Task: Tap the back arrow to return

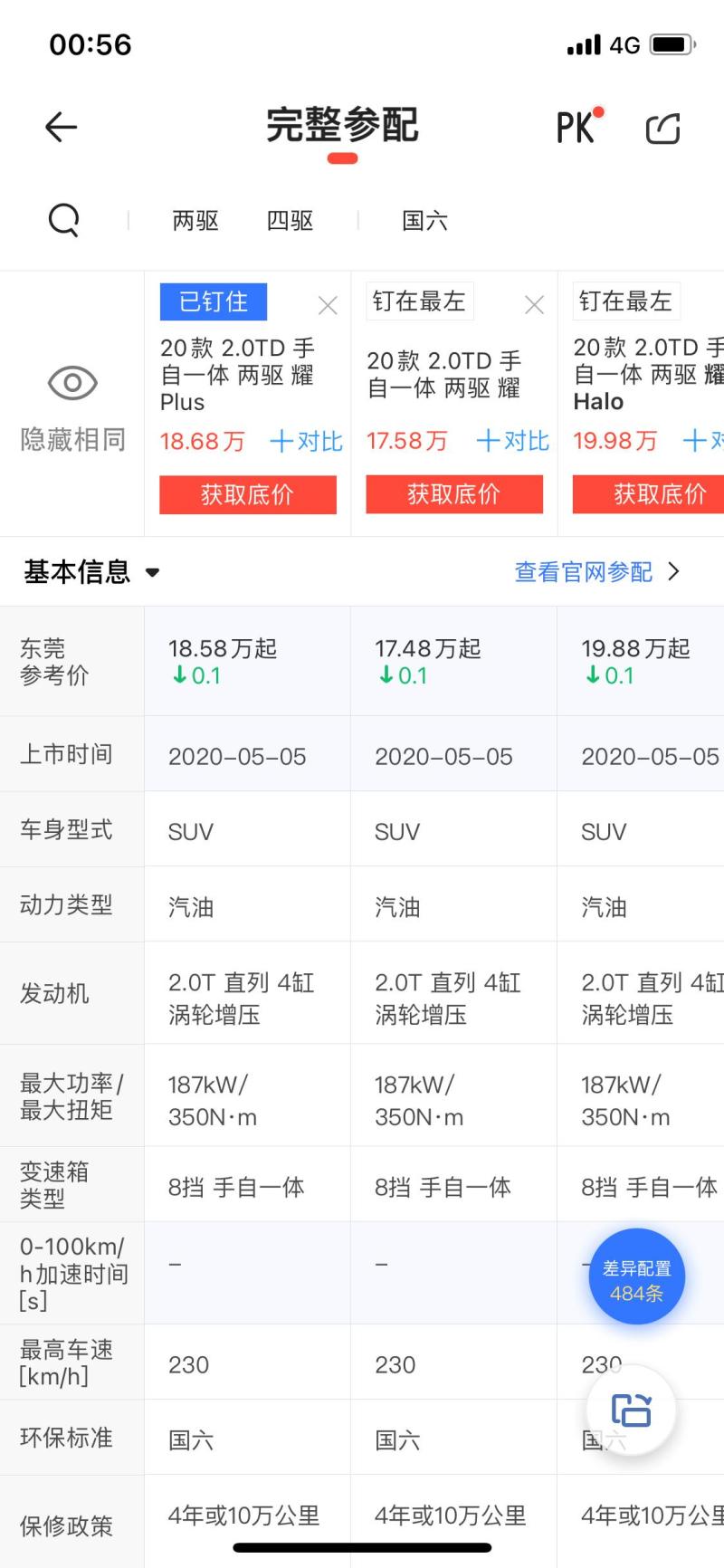Action: [x=61, y=127]
